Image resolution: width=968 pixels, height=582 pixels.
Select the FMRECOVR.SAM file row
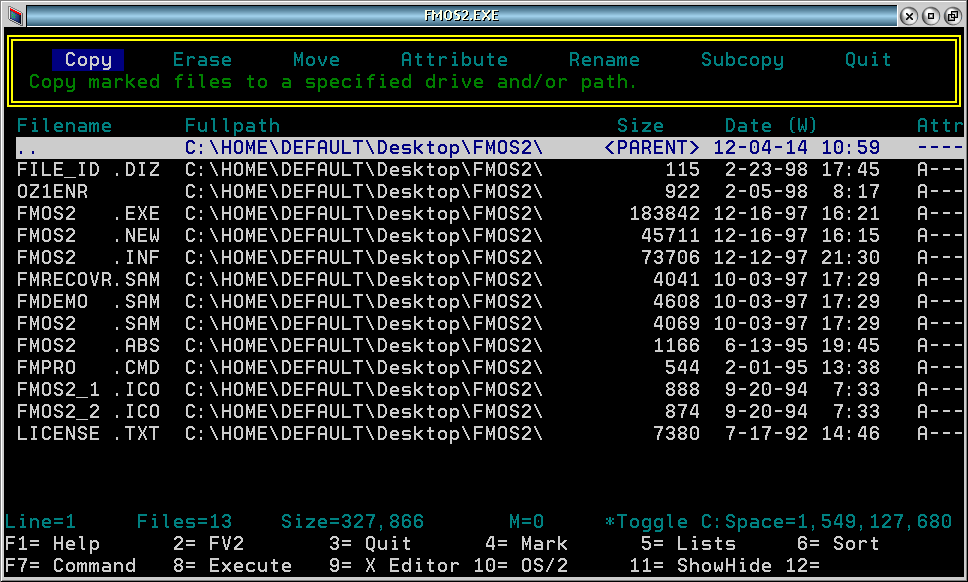(489, 280)
